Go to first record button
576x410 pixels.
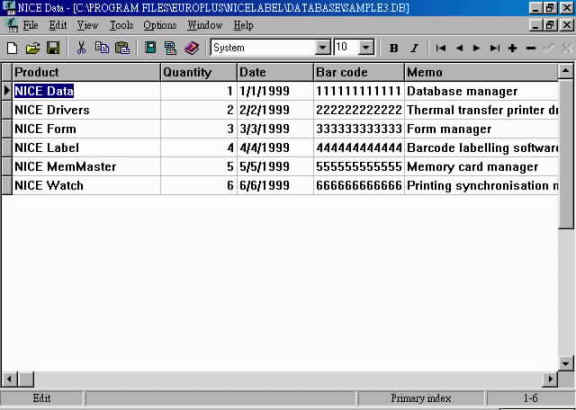(440, 48)
